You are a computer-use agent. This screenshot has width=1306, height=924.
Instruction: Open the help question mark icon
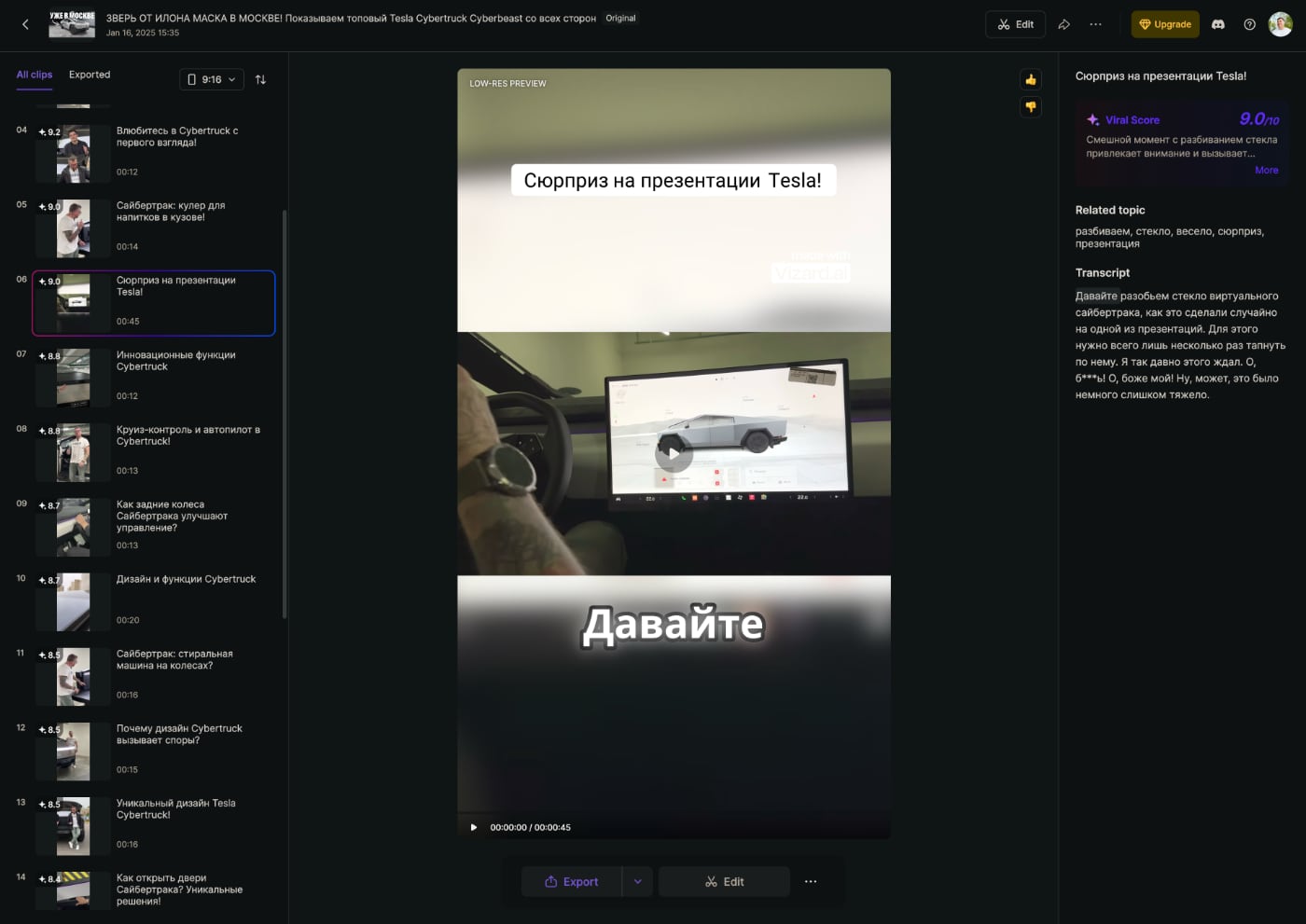tap(1249, 24)
